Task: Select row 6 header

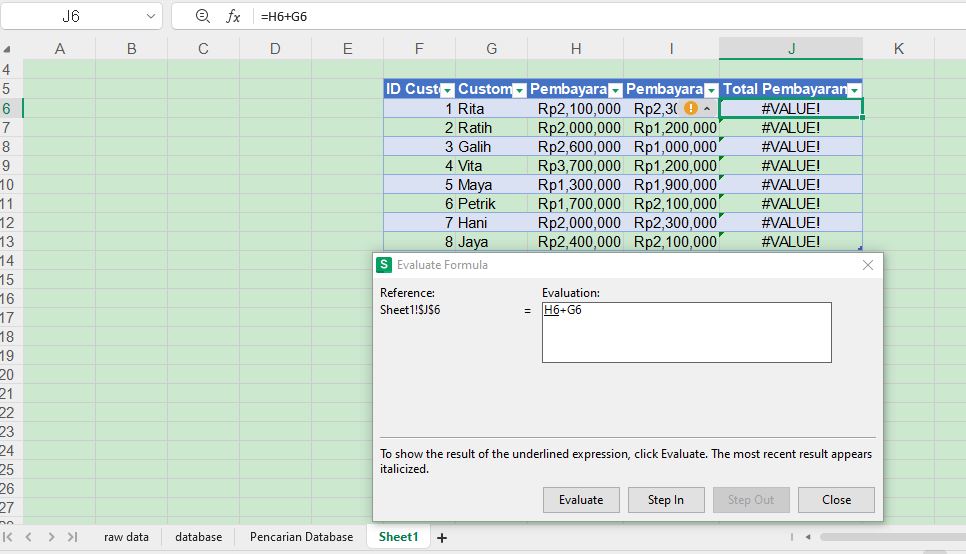Action: [11, 108]
